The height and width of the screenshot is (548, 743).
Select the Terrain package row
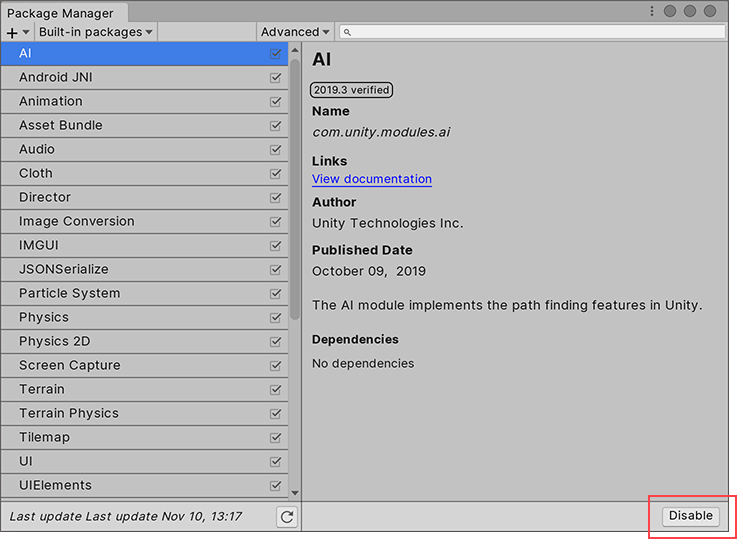tap(144, 390)
